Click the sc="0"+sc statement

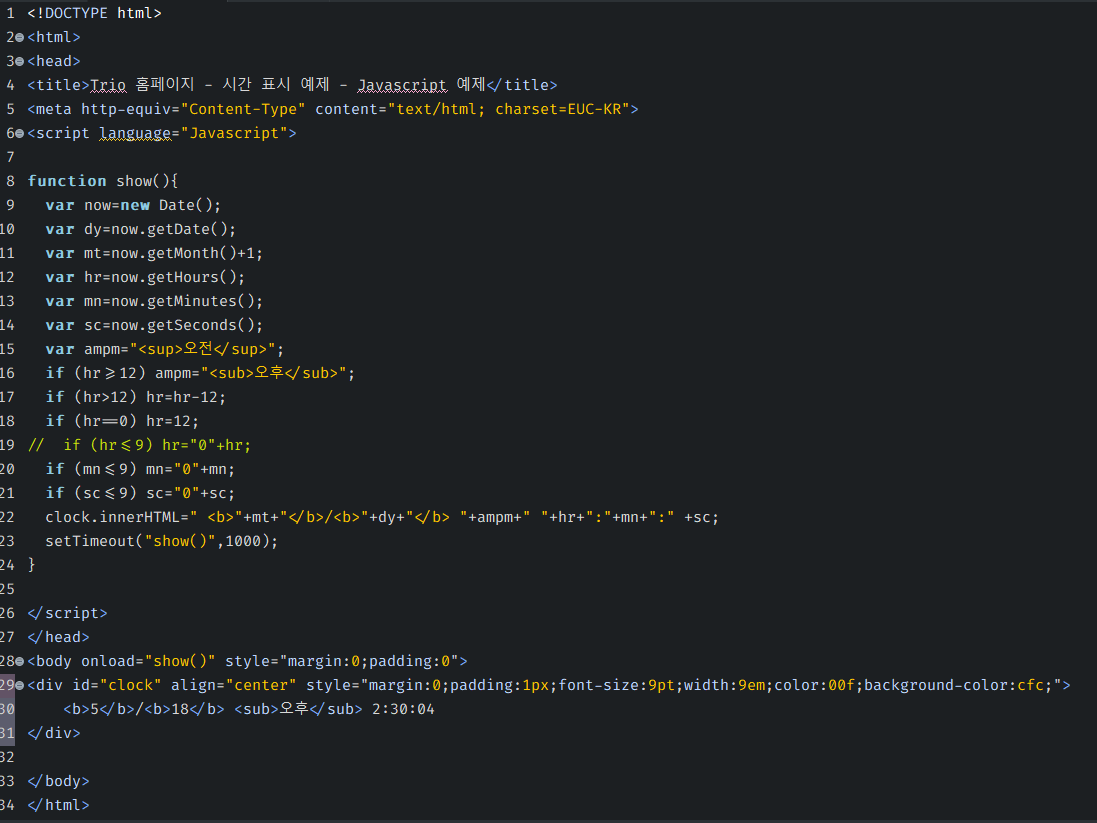tap(190, 493)
